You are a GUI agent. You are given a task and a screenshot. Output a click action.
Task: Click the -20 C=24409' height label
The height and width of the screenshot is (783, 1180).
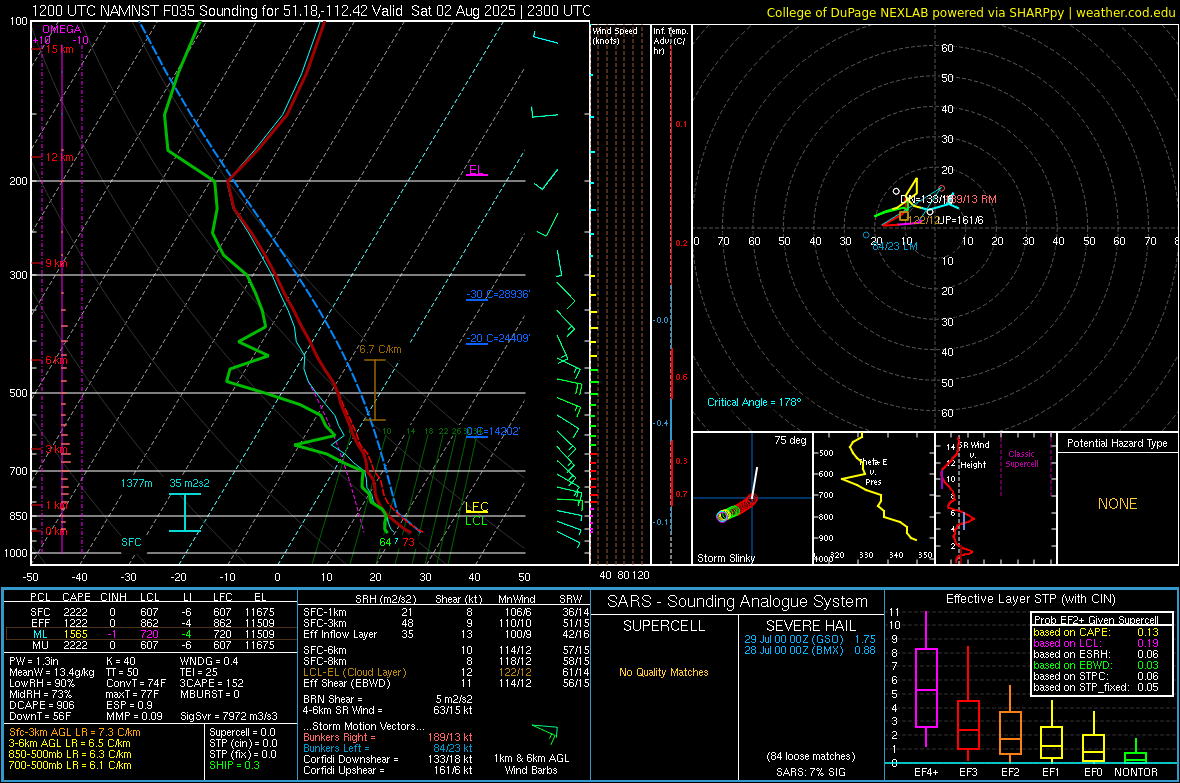point(498,338)
